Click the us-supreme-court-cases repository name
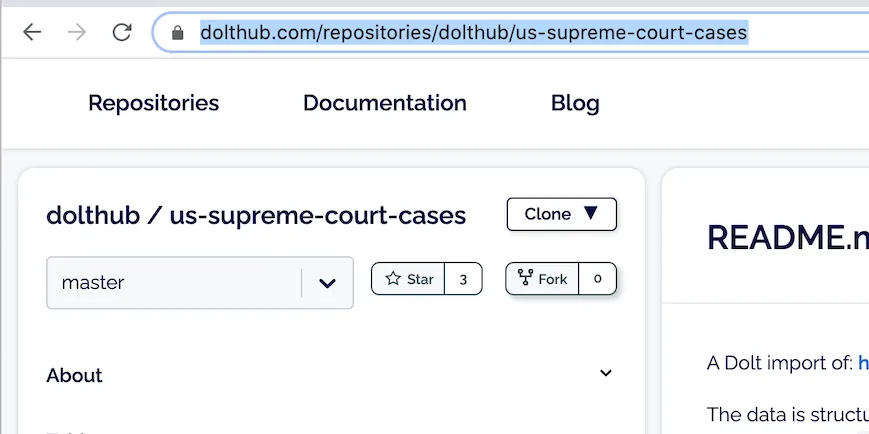The width and height of the screenshot is (869, 434). tap(317, 215)
